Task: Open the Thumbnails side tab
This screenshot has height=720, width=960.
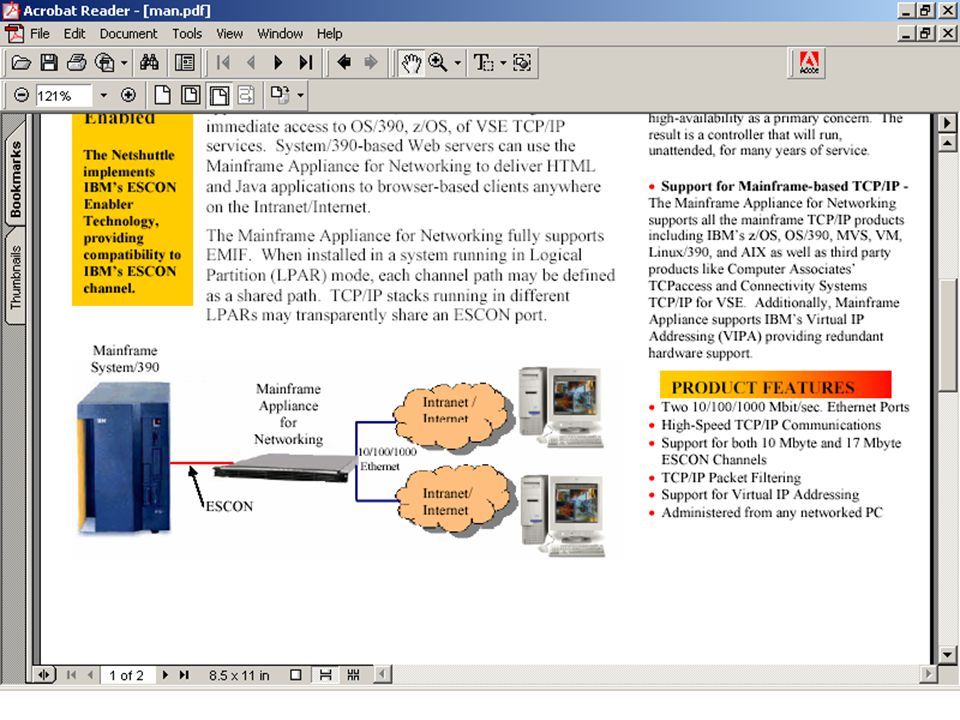Action: point(15,277)
